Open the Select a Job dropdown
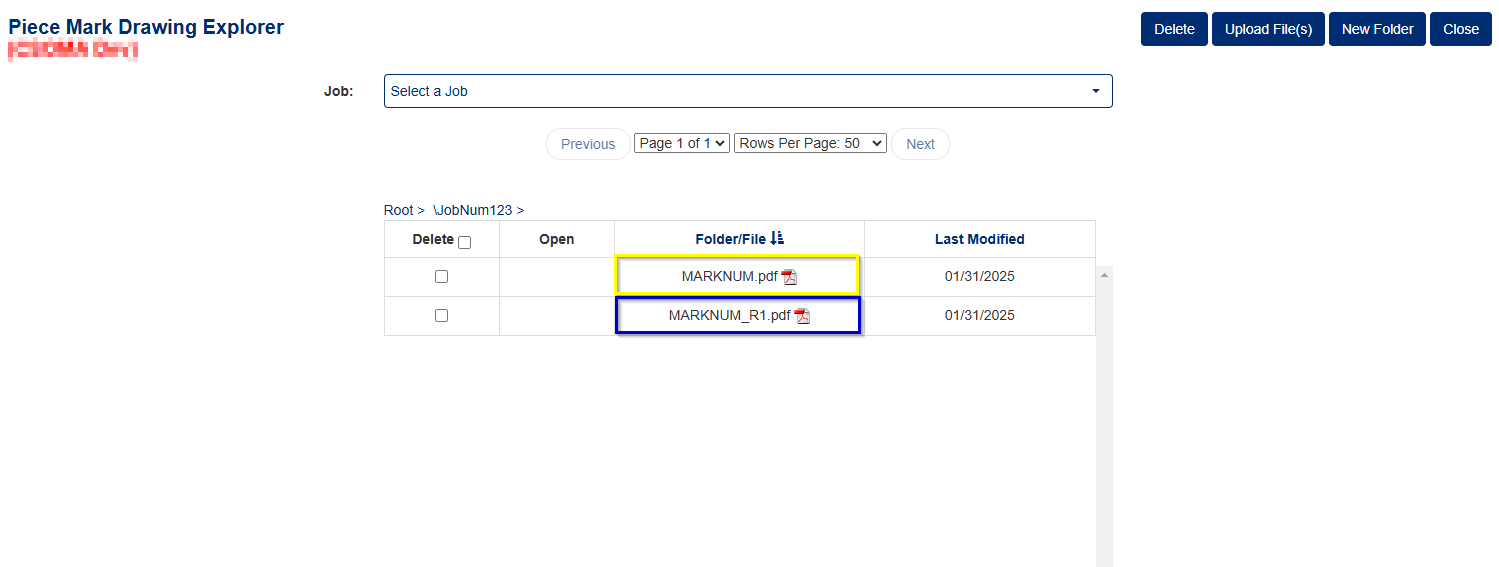Viewport: 1499px width, 567px height. (748, 91)
